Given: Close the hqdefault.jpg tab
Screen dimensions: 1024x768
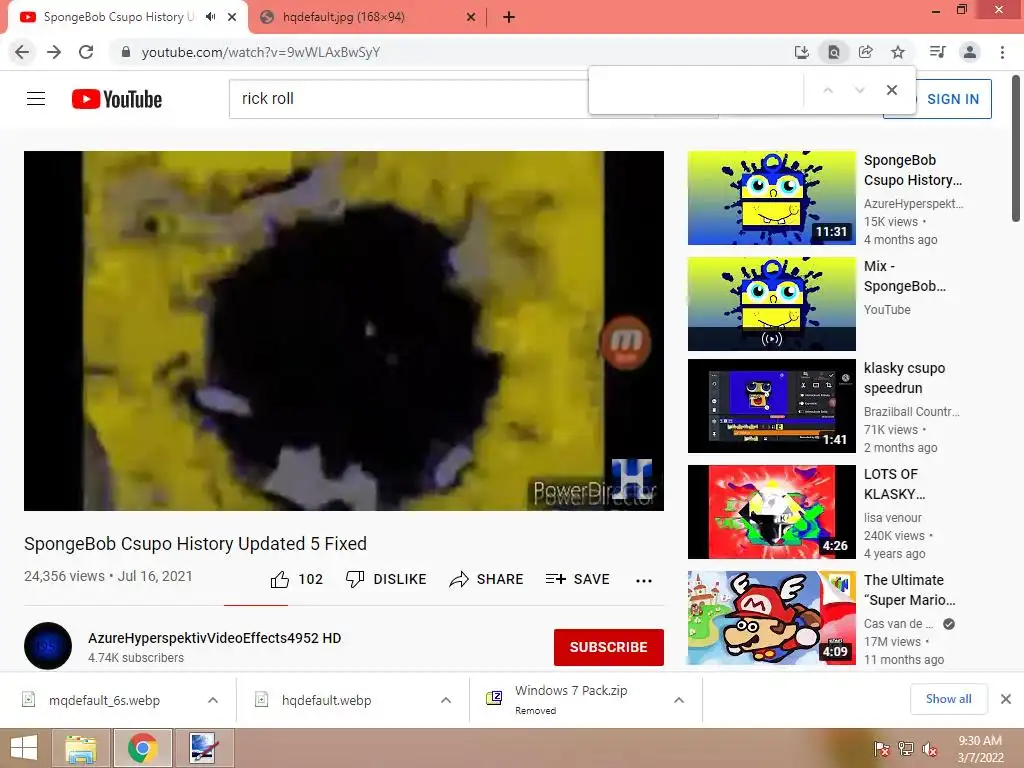Looking at the screenshot, I should point(471,17).
